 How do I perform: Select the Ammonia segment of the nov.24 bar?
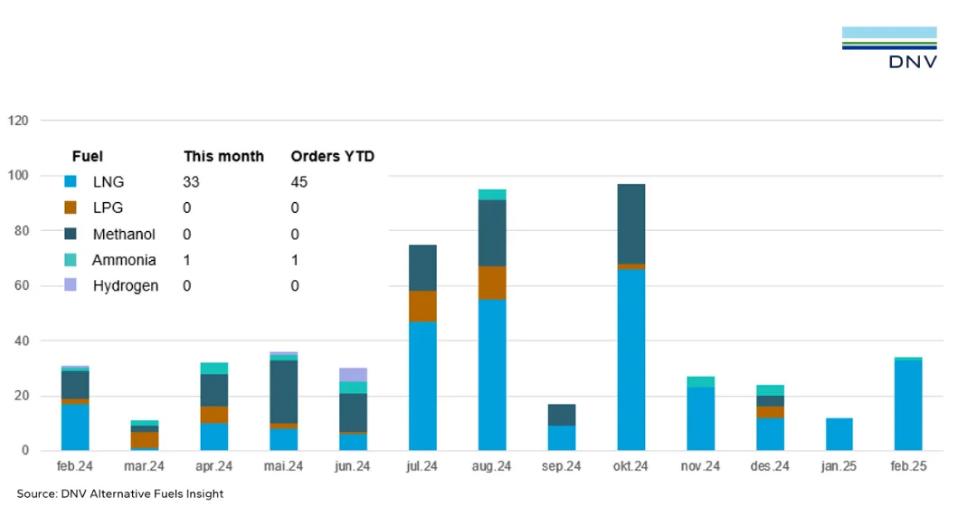[x=700, y=382]
